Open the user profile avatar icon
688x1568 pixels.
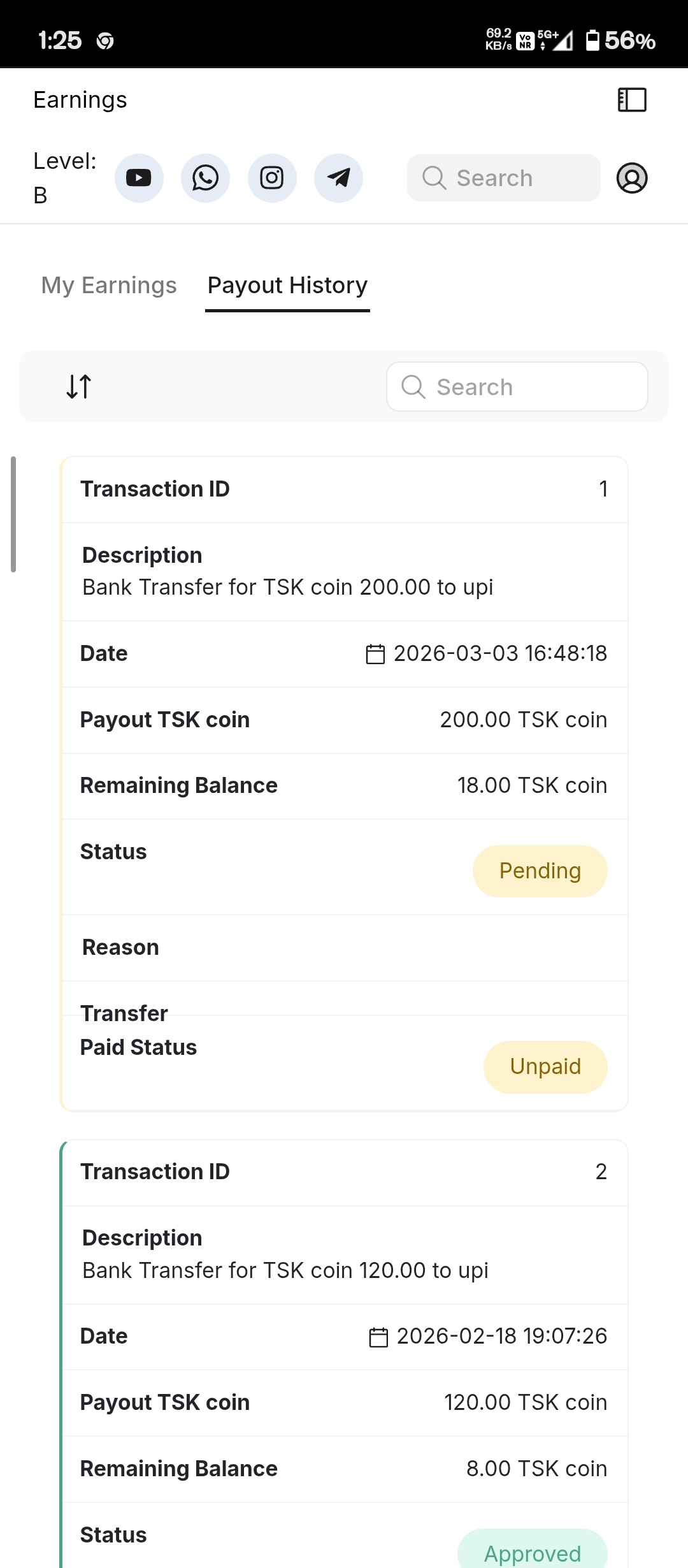click(x=632, y=178)
